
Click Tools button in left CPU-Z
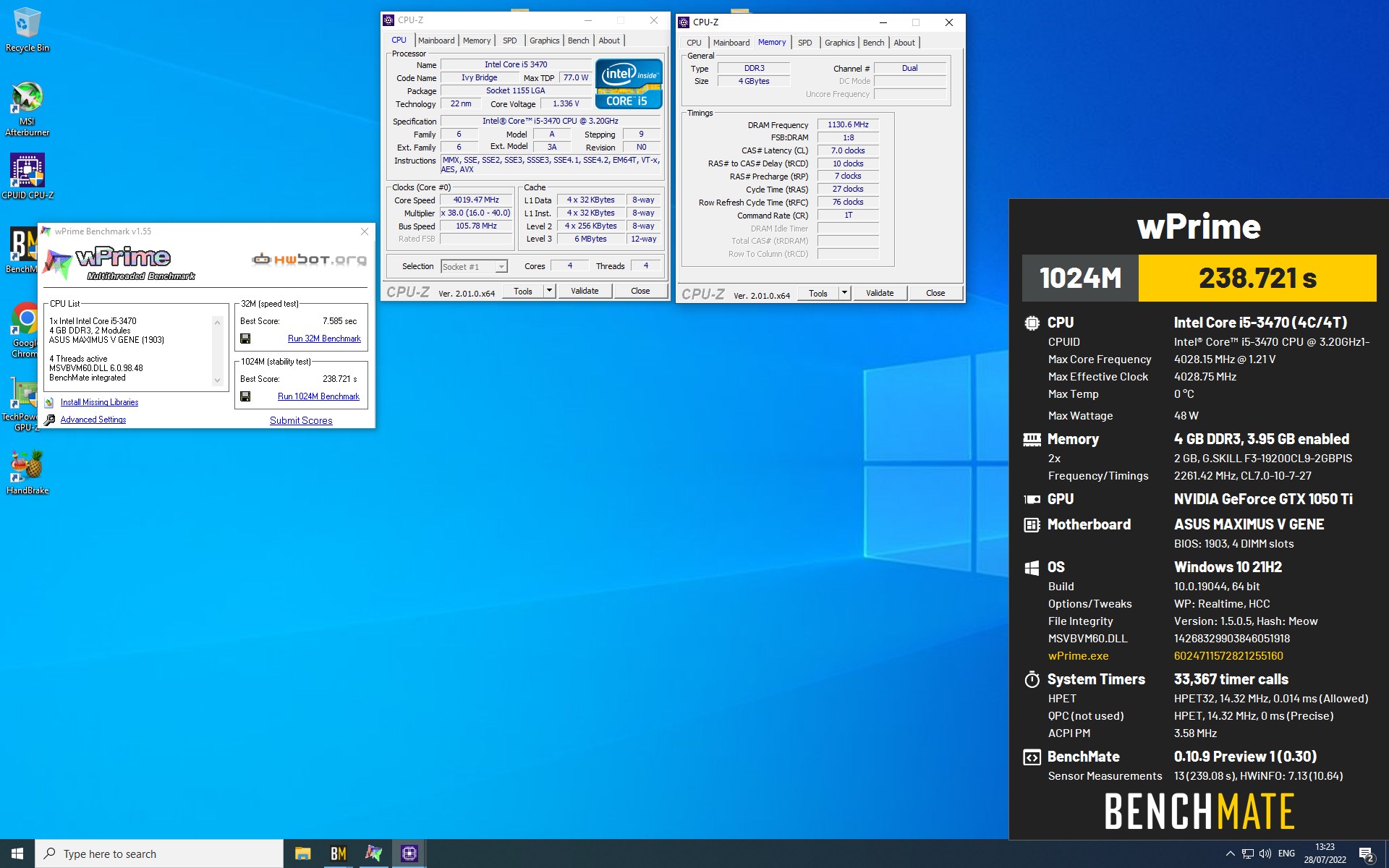(523, 291)
